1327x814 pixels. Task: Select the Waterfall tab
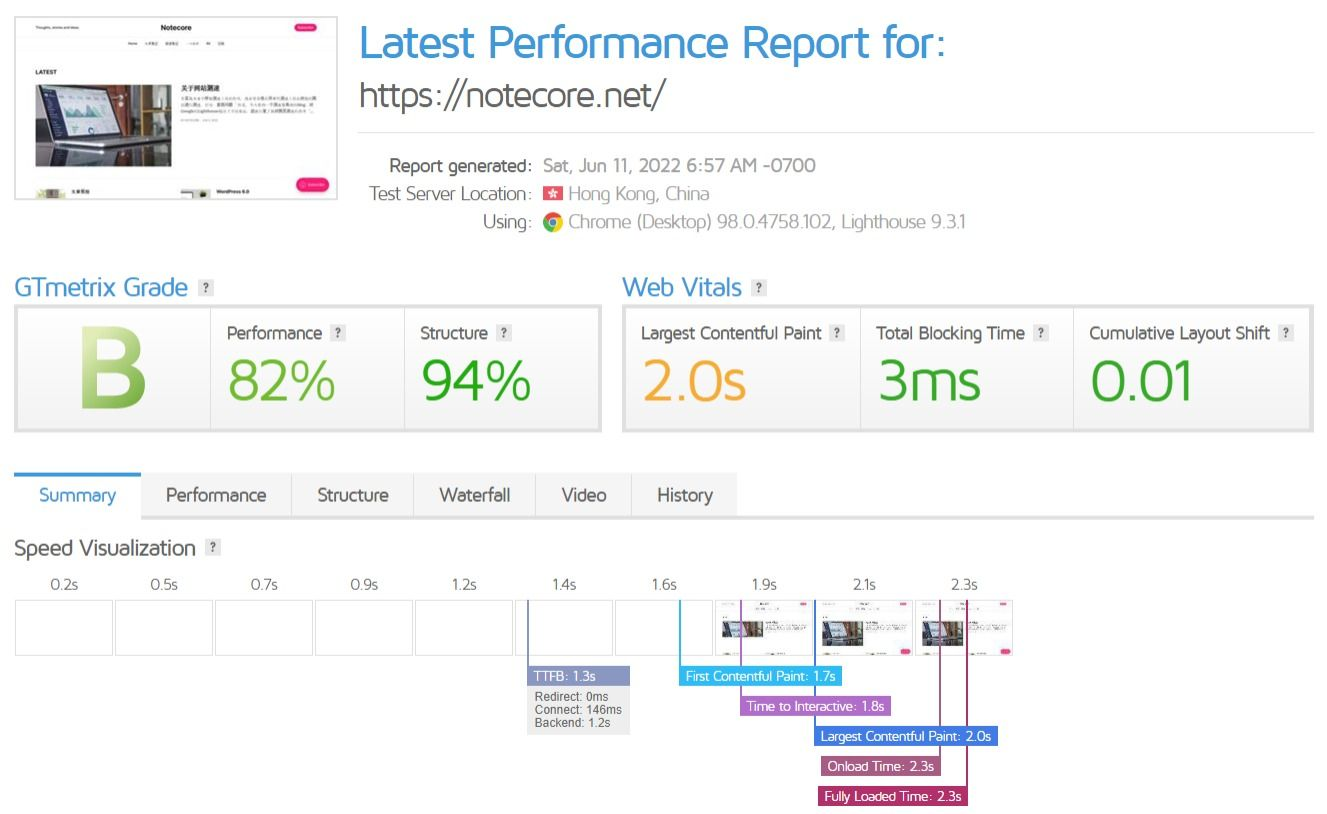[x=475, y=495]
